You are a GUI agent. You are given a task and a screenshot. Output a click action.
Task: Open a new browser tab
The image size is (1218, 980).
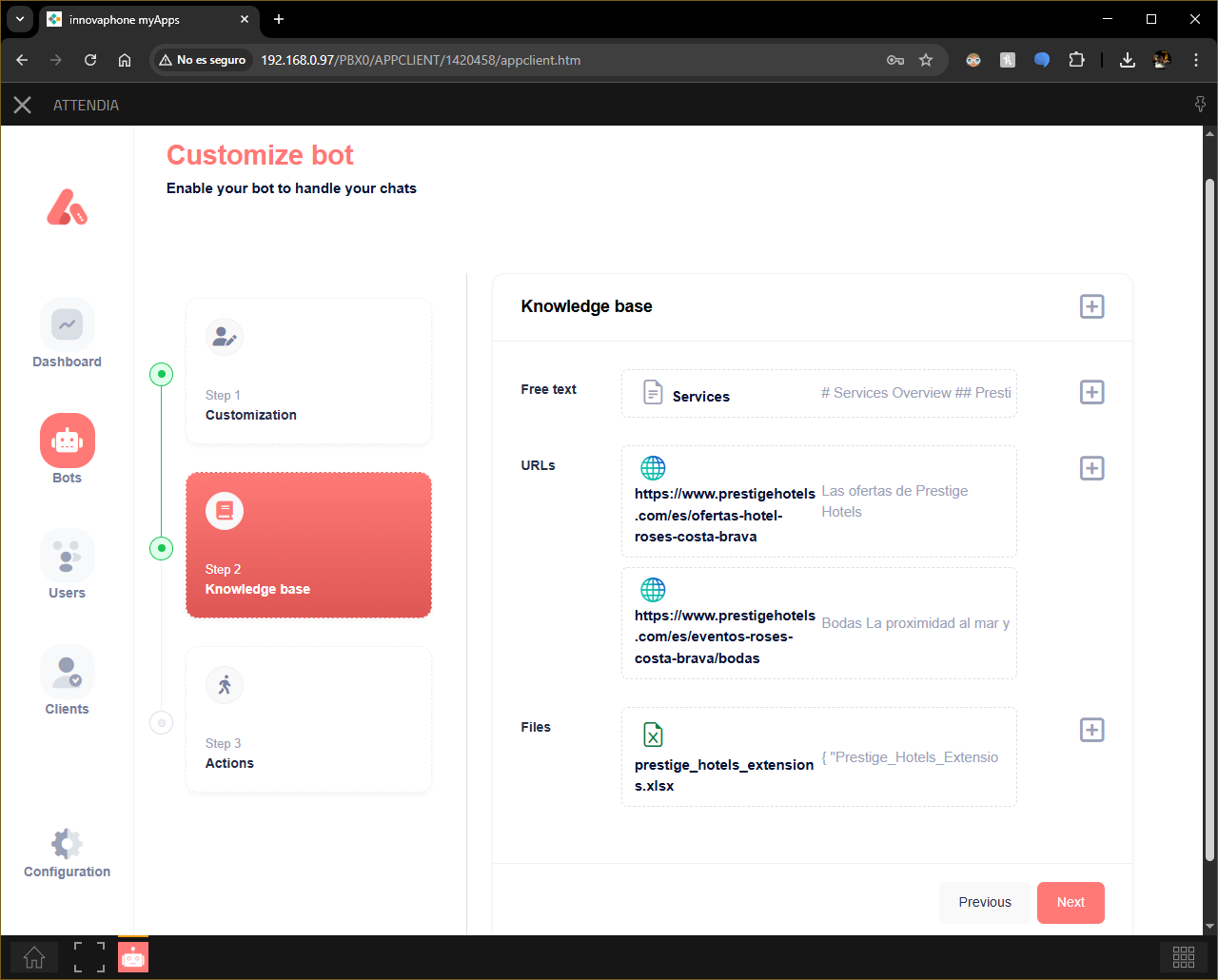[x=279, y=19]
